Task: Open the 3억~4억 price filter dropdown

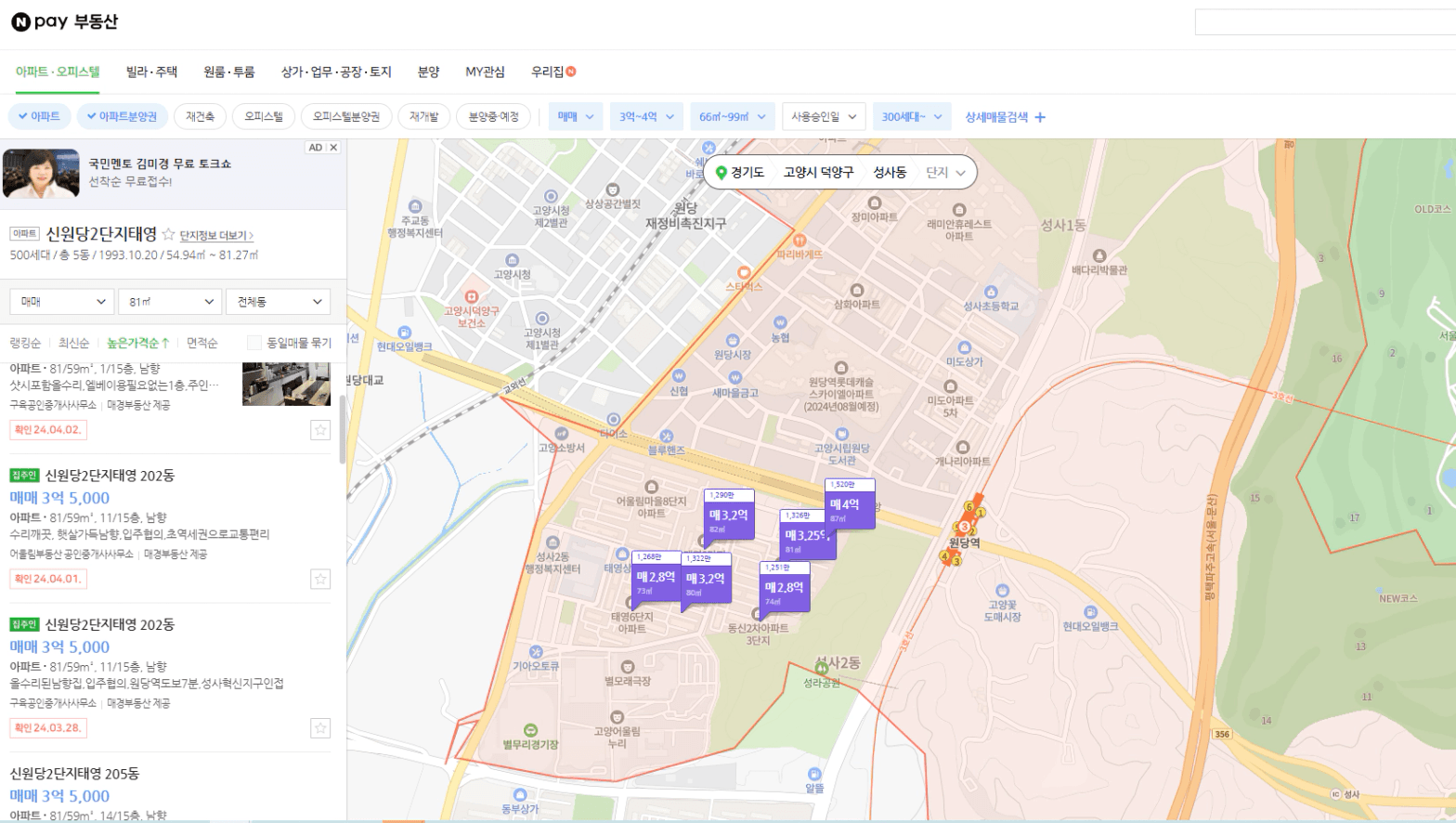Action: 646,117
